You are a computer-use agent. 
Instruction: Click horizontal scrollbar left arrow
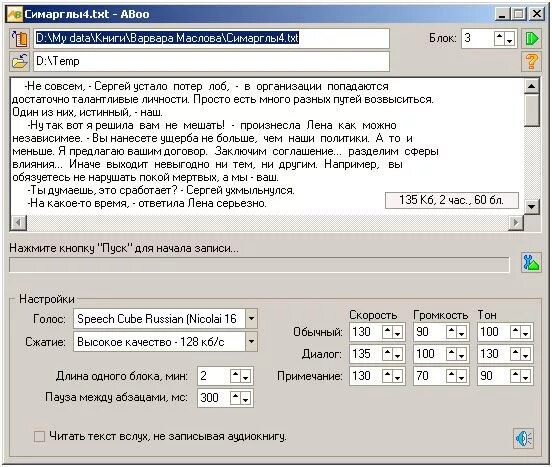pos(19,222)
